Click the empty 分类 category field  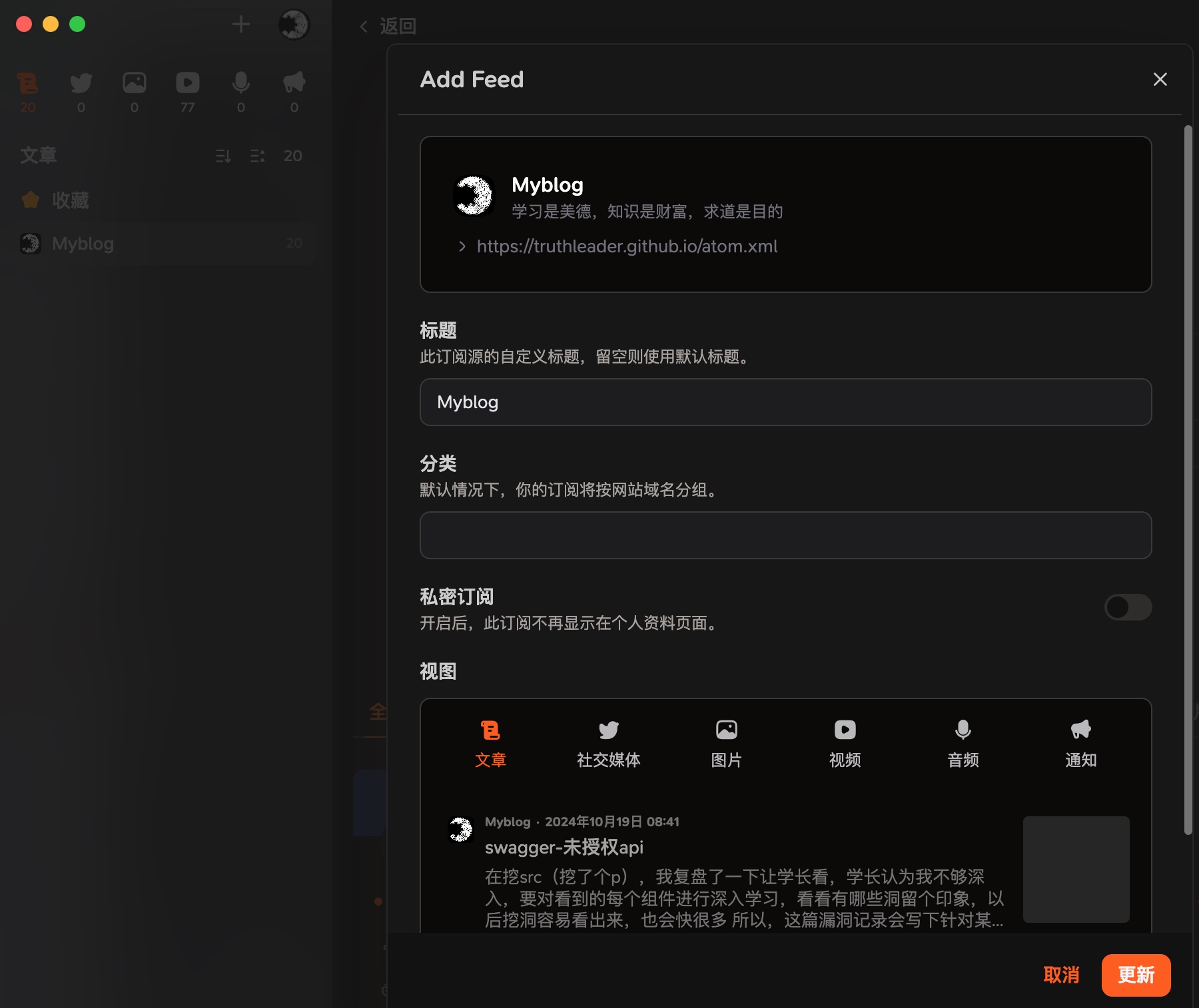[785, 535]
